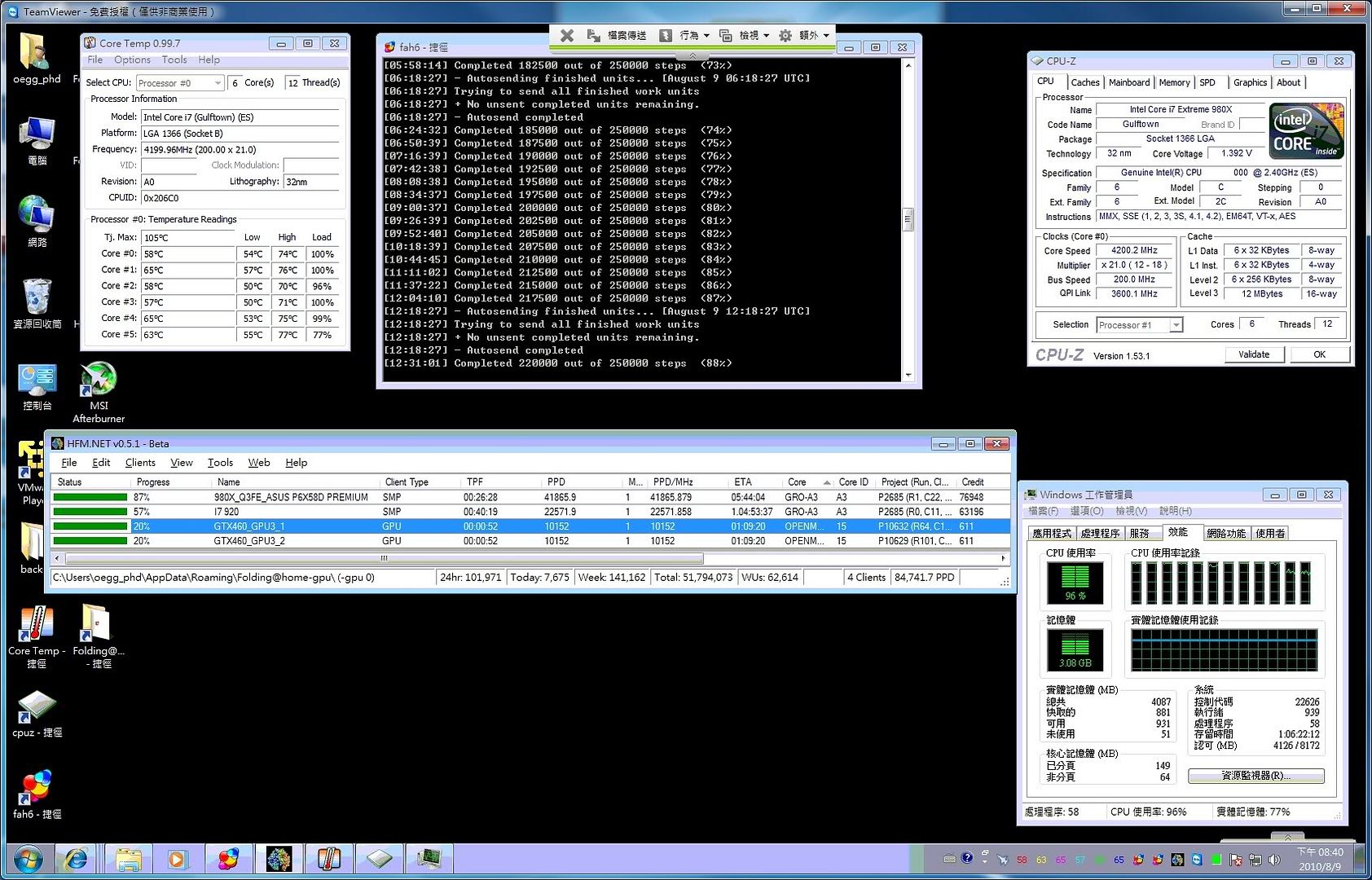This screenshot has height=880, width=1372.
Task: Switch to the Core Temp thermometer taskbar button
Action: (x=329, y=859)
